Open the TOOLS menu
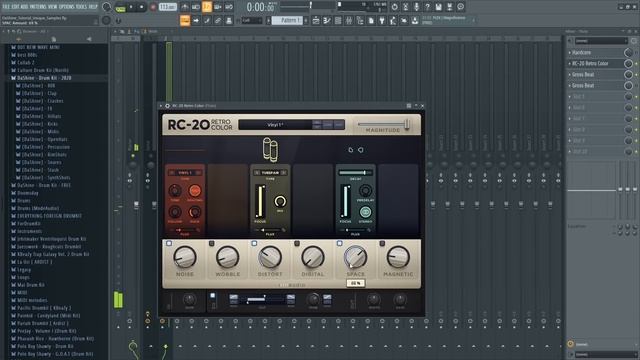This screenshot has width=640, height=360. pyautogui.click(x=82, y=7)
